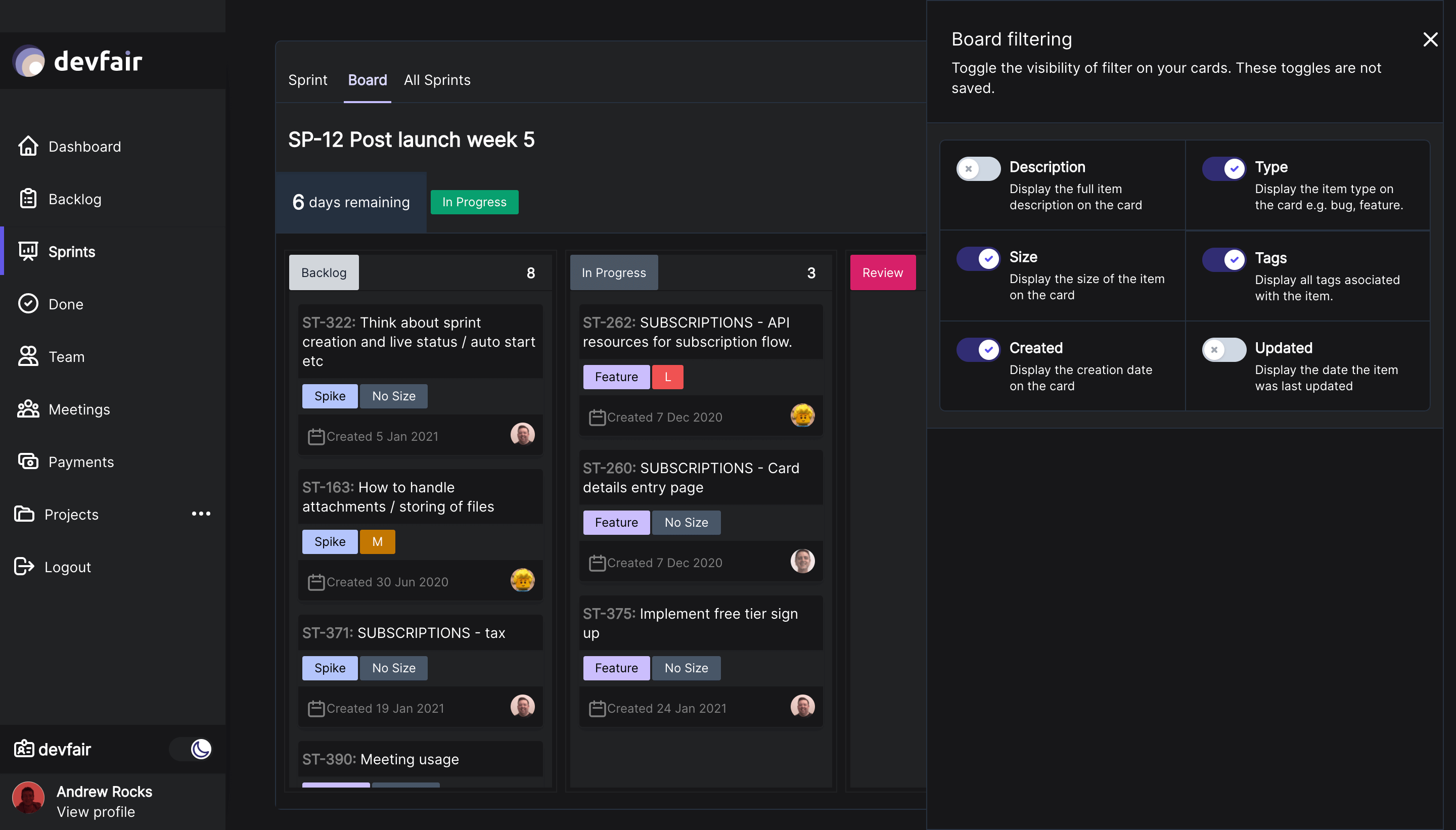Open Andrew Rocks View profile link
Screen dimensions: 1456x830
(x=96, y=812)
